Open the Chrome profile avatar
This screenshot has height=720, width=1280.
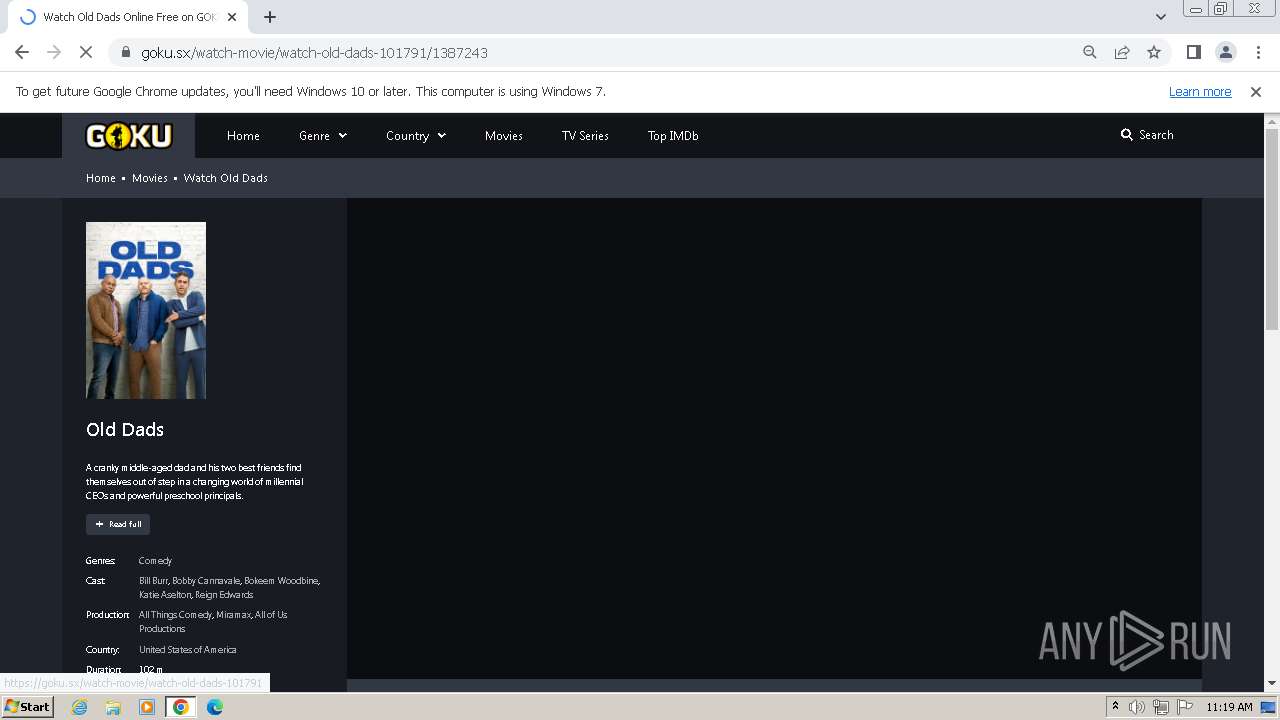[x=1225, y=52]
